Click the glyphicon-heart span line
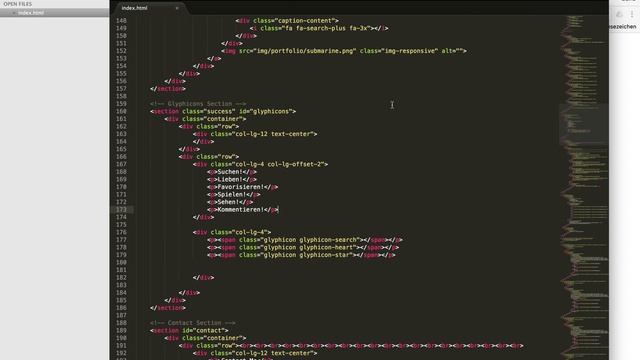The image size is (640, 360). coord(303,247)
